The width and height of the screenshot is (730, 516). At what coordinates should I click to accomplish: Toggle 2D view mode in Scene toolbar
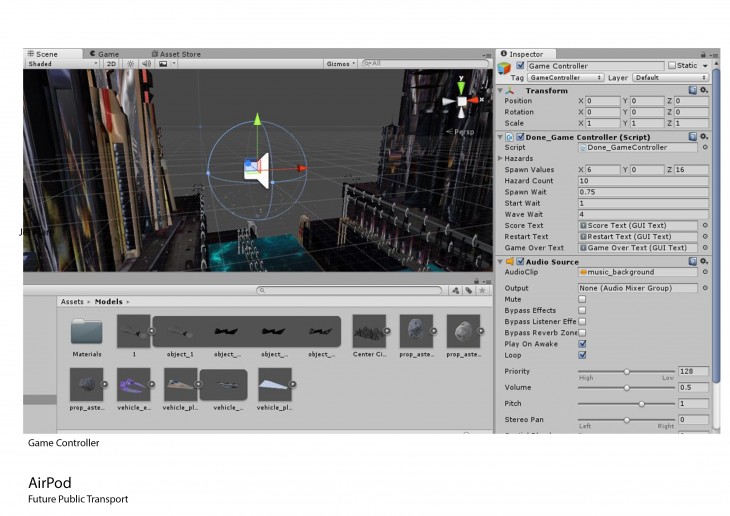point(112,63)
